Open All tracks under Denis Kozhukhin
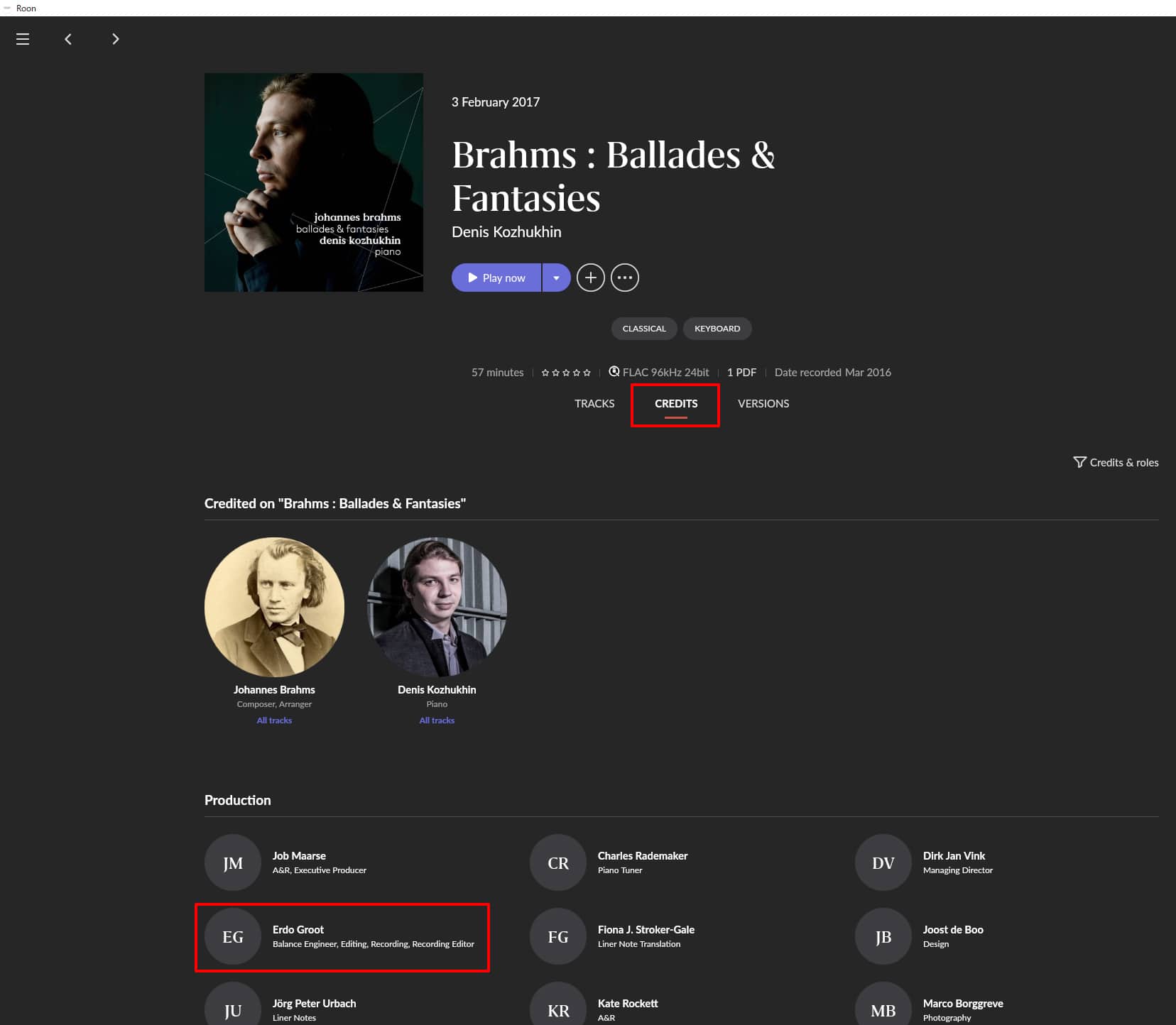 pyautogui.click(x=437, y=720)
